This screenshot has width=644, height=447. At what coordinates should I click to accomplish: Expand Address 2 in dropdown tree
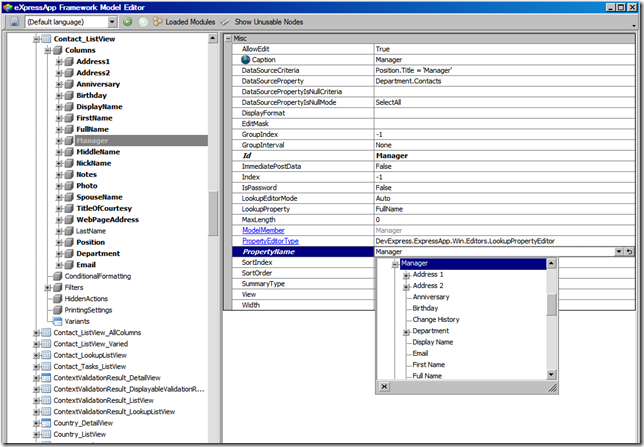pos(407,286)
